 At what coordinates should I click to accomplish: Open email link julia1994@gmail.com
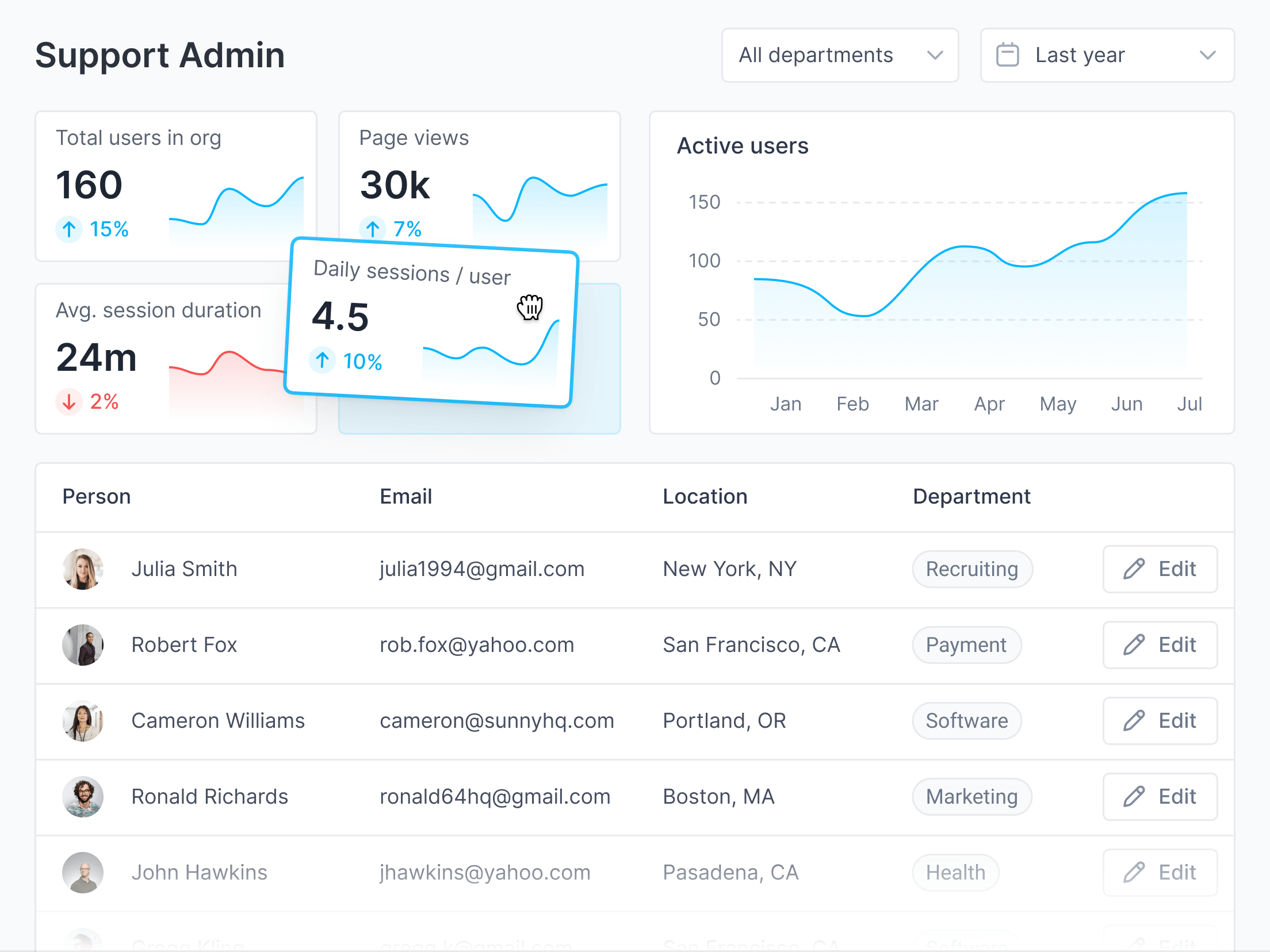[482, 569]
